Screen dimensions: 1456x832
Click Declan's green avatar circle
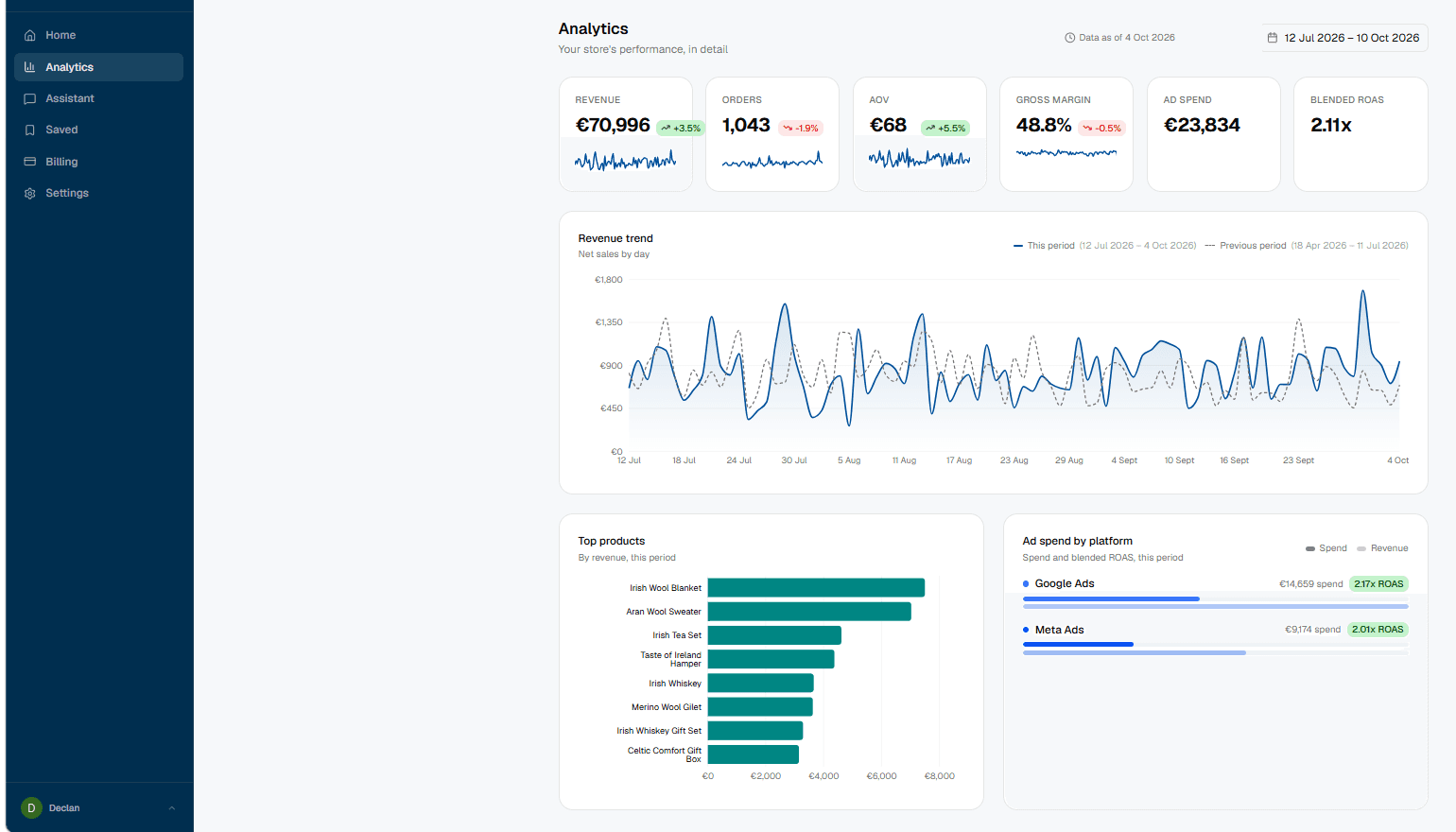31,807
